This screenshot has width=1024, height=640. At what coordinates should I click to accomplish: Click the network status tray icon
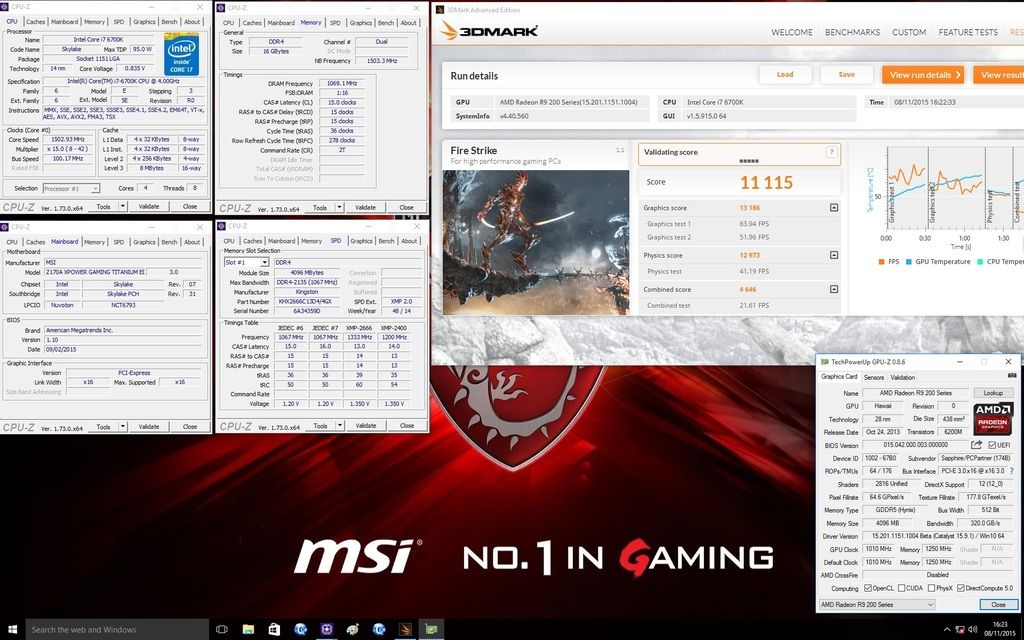[959, 630]
